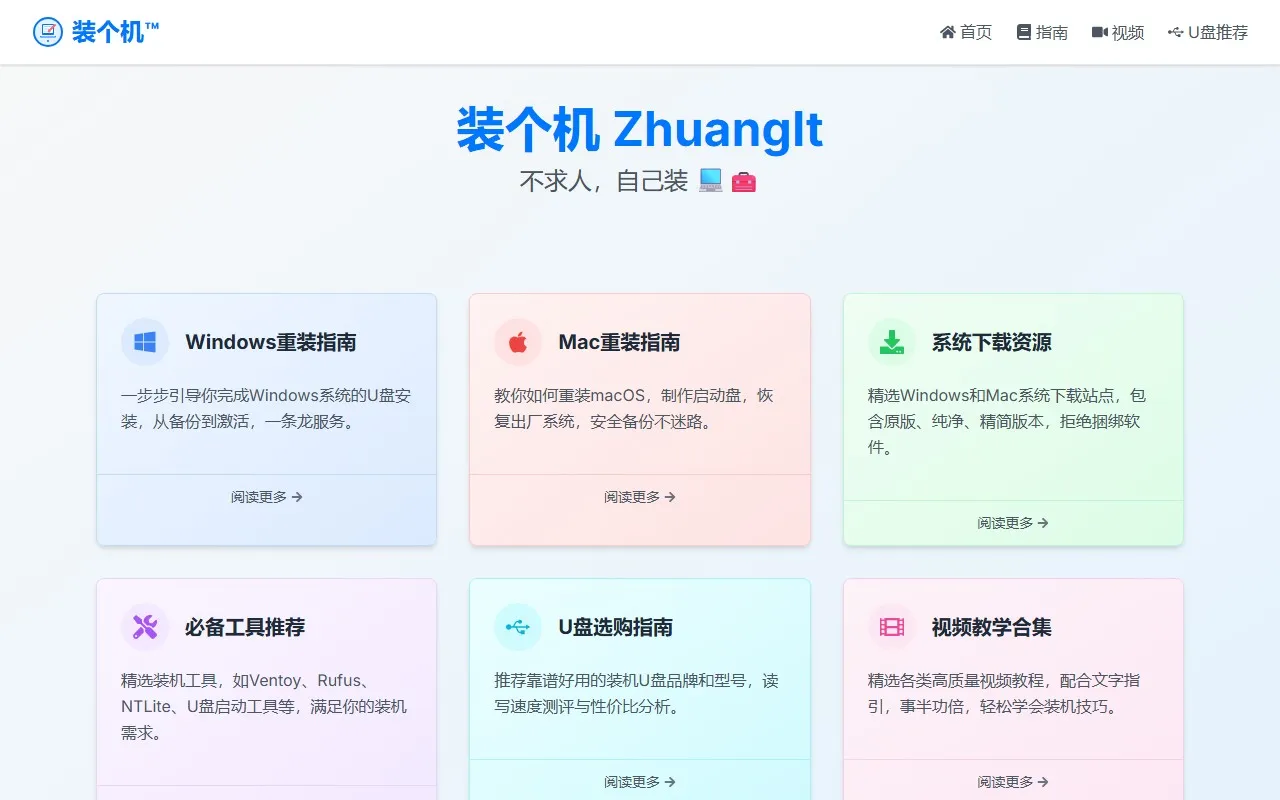Click 阅读更多 on the U盘选购指南 card
This screenshot has height=800, width=1280.
point(639,782)
